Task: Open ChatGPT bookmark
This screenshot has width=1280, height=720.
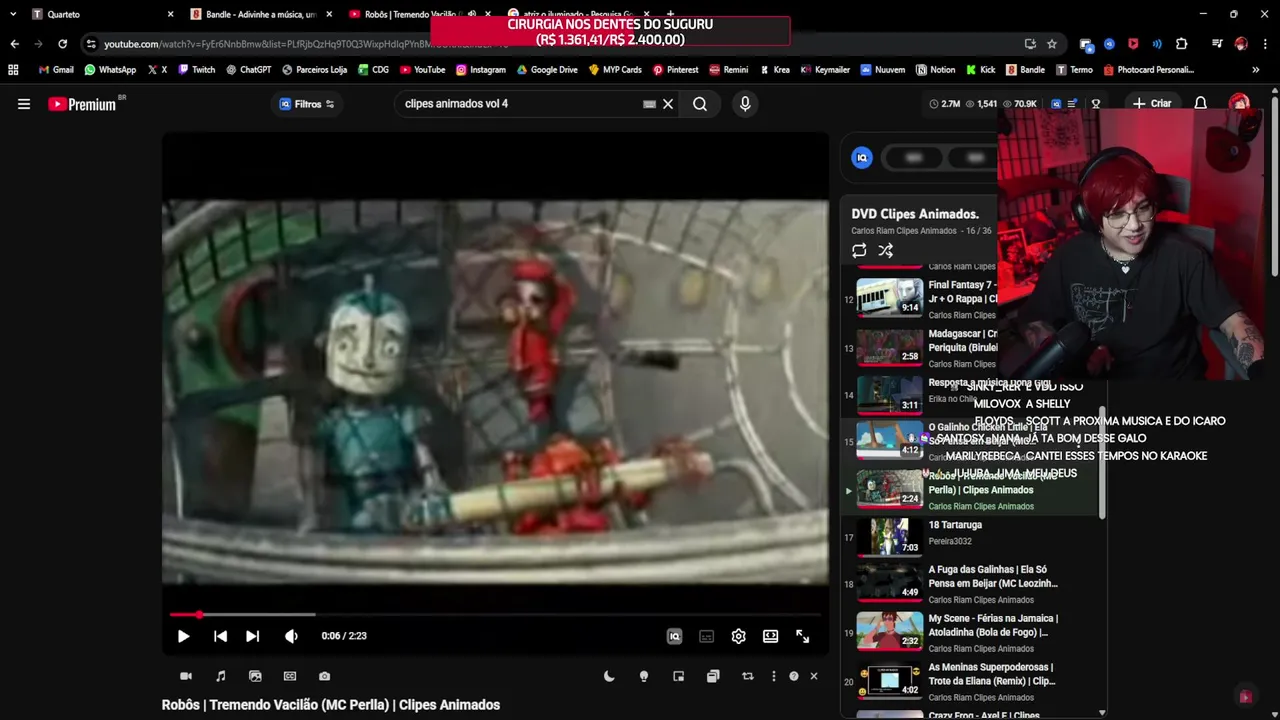Action: point(248,70)
